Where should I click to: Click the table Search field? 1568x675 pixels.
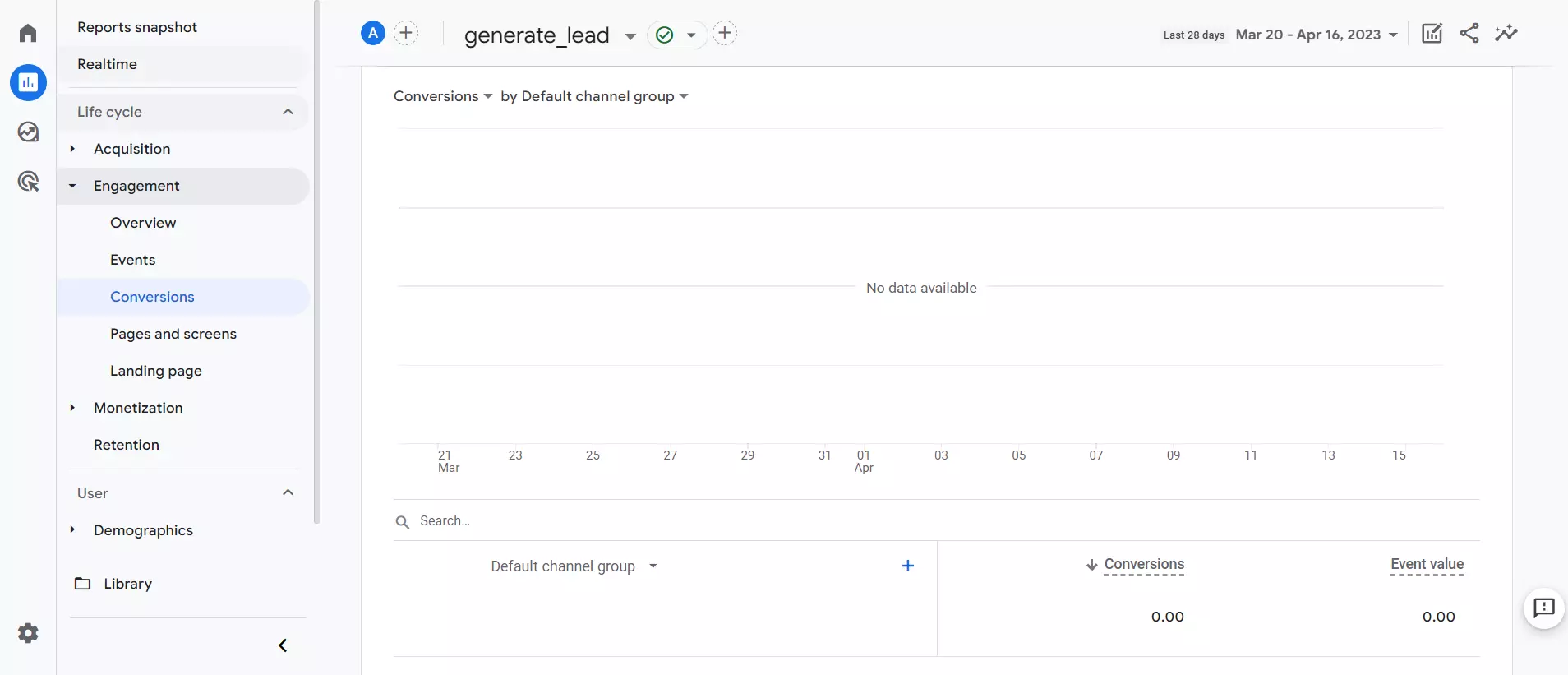[x=936, y=521]
